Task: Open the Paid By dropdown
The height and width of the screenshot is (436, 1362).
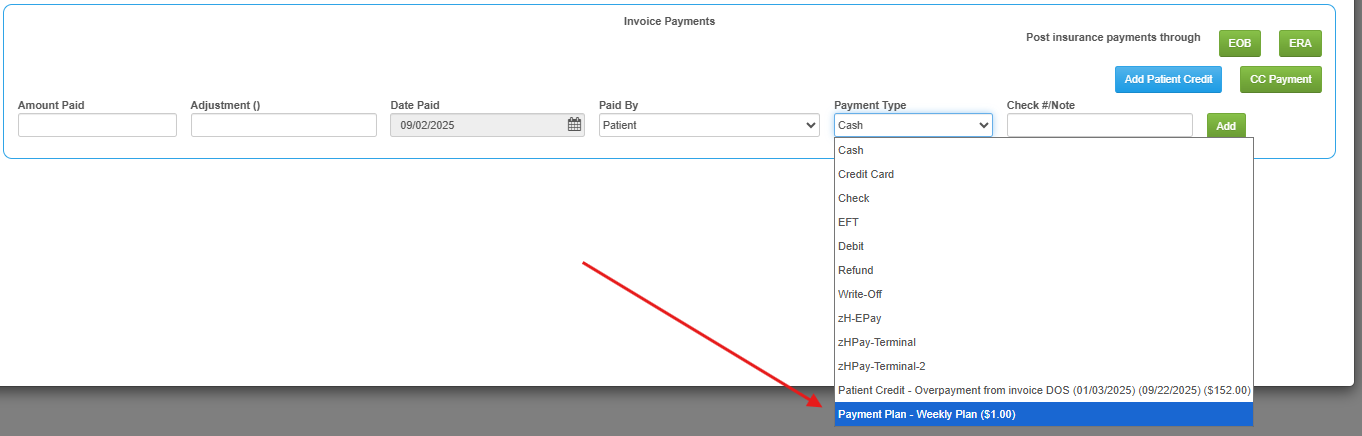Action: pyautogui.click(x=708, y=125)
